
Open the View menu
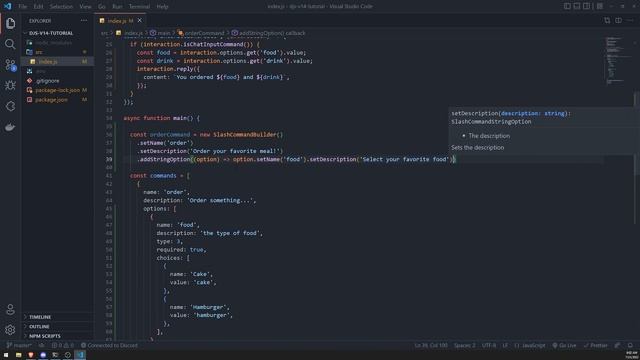(x=85, y=7)
